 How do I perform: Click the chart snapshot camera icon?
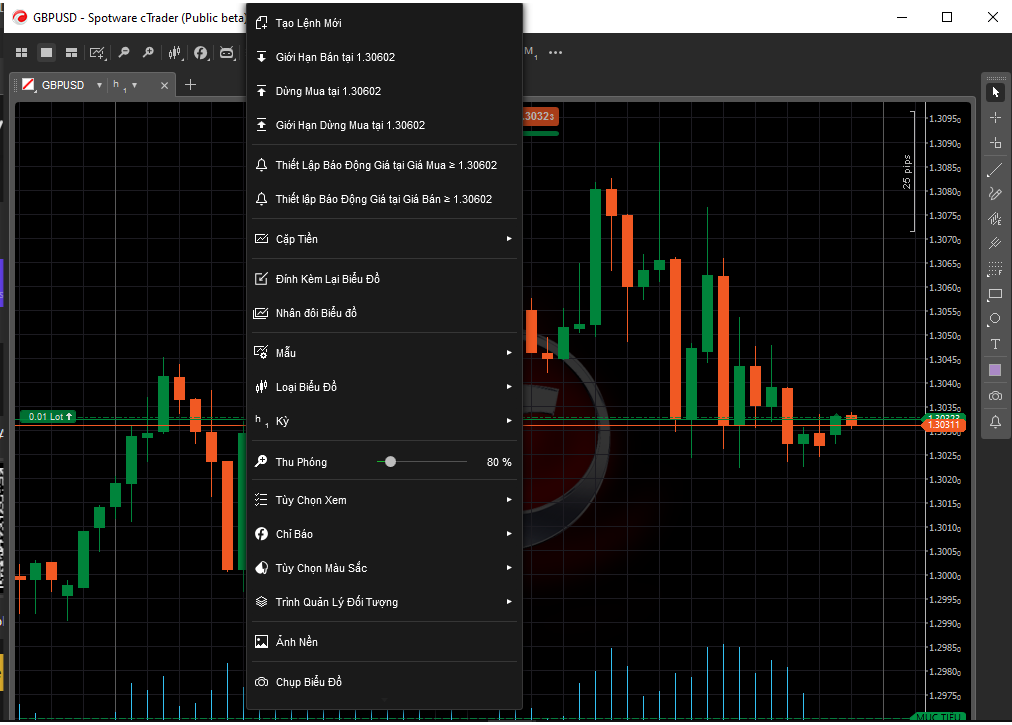pos(995,395)
